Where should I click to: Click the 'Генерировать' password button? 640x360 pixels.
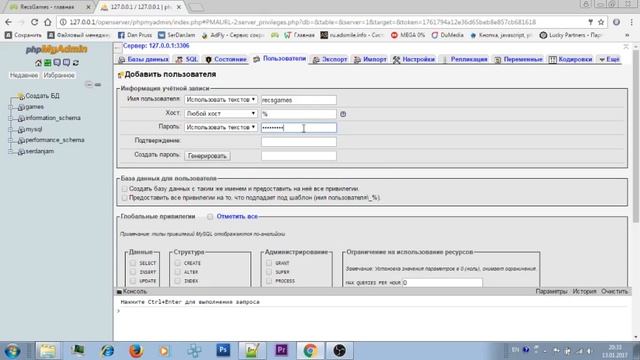(207, 156)
